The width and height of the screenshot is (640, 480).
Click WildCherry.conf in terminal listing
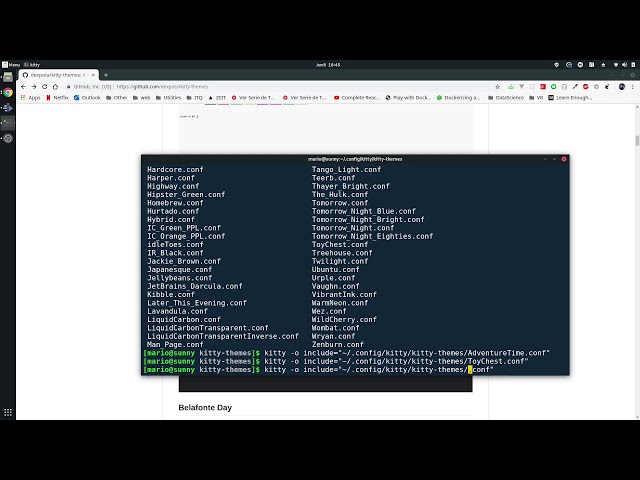point(344,320)
